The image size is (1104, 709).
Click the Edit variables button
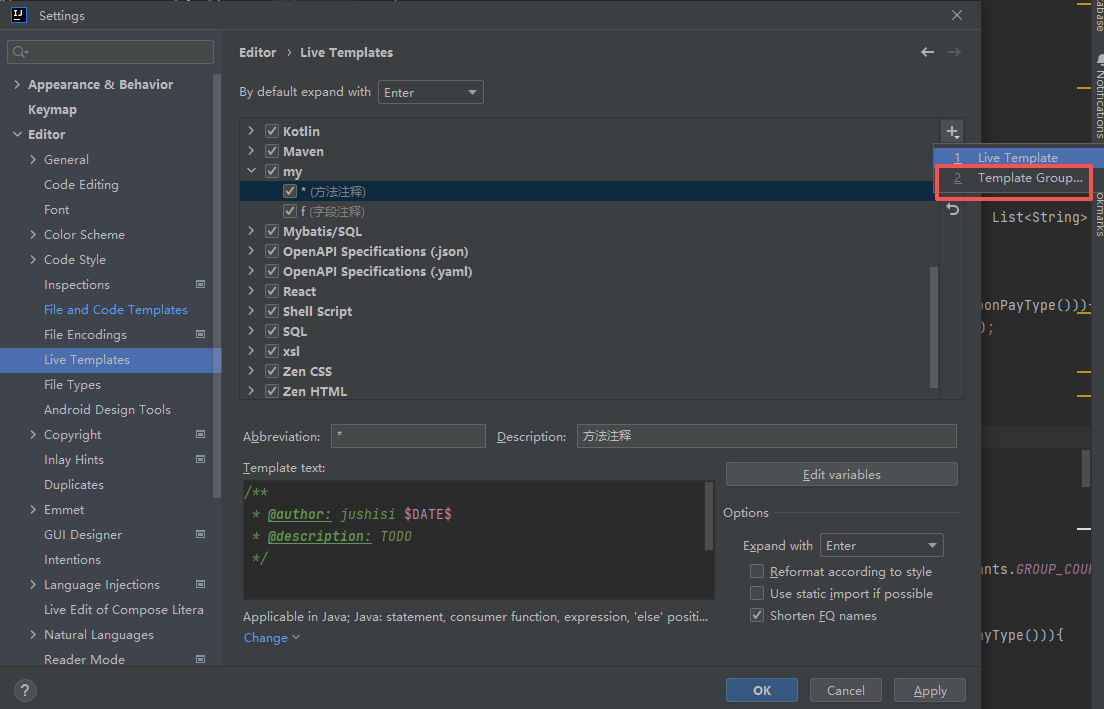pyautogui.click(x=841, y=475)
